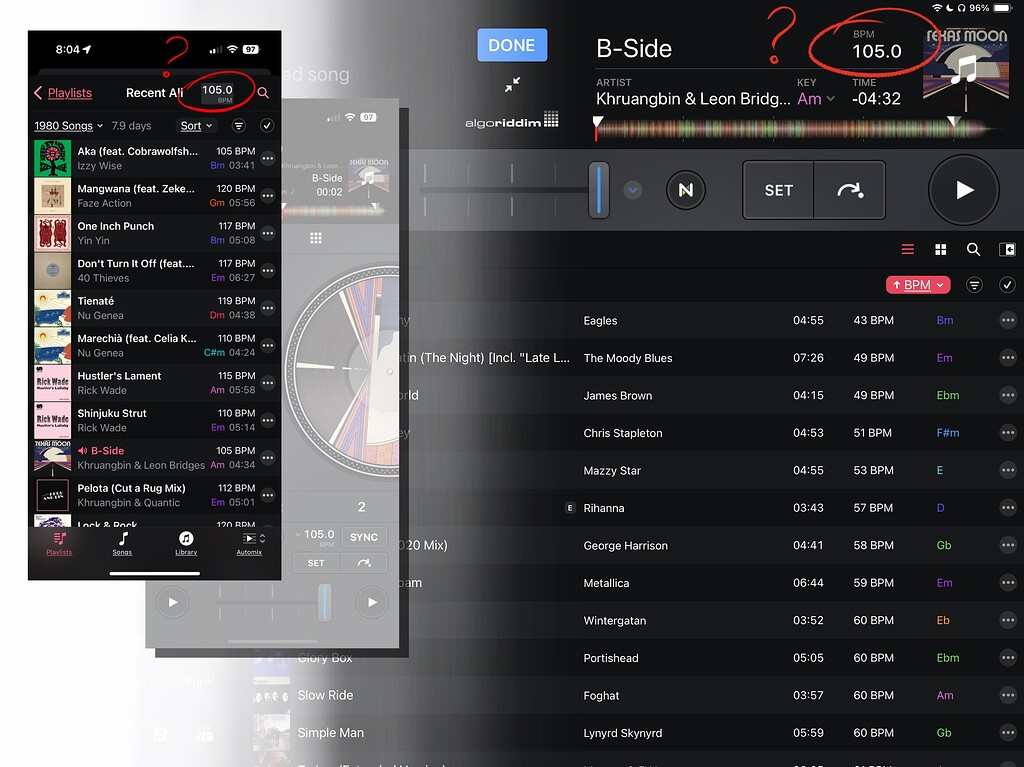1024x767 pixels.
Task: Tap the blue DONE button
Action: click(511, 45)
